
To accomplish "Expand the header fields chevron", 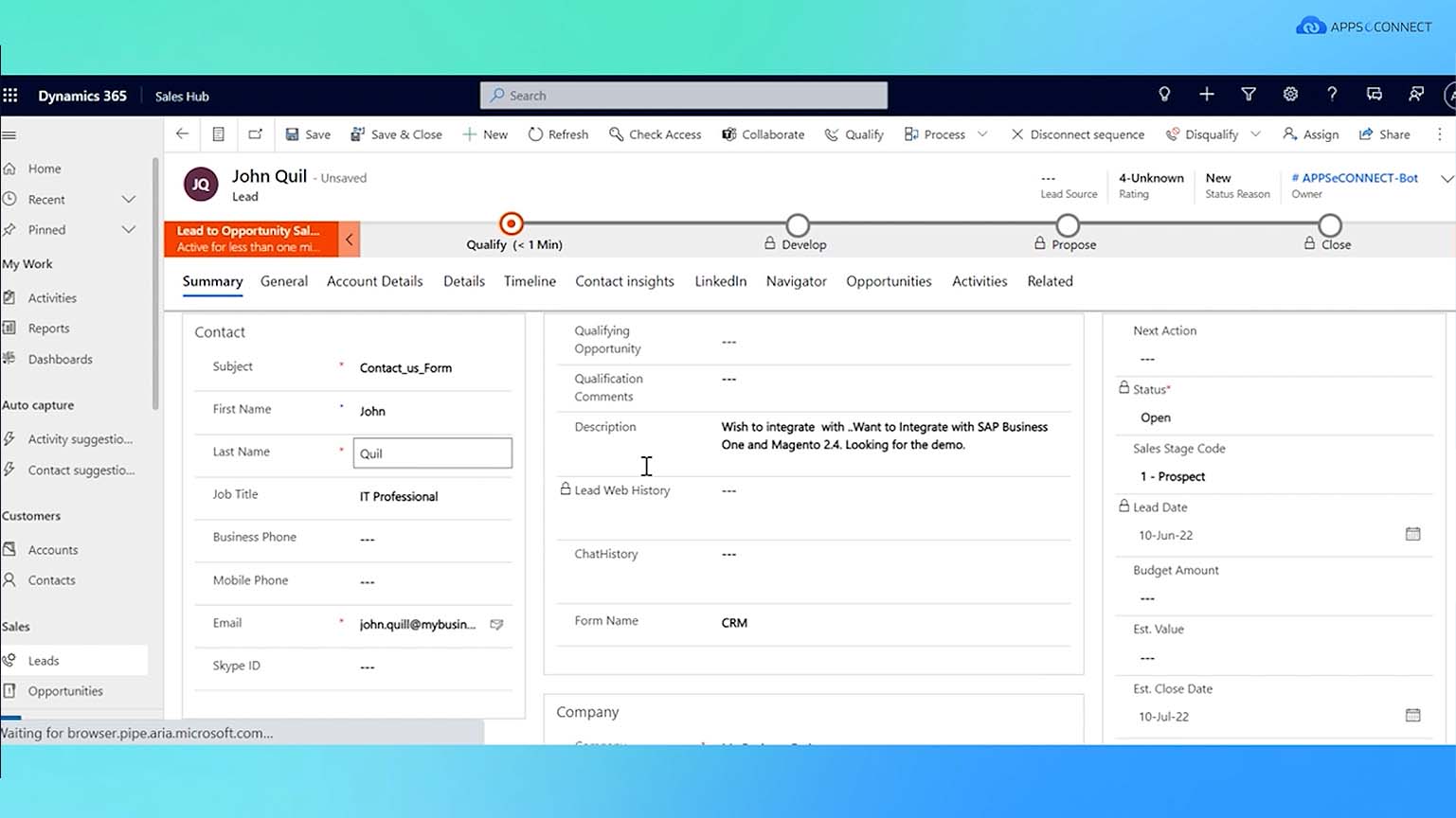I will [x=1447, y=179].
